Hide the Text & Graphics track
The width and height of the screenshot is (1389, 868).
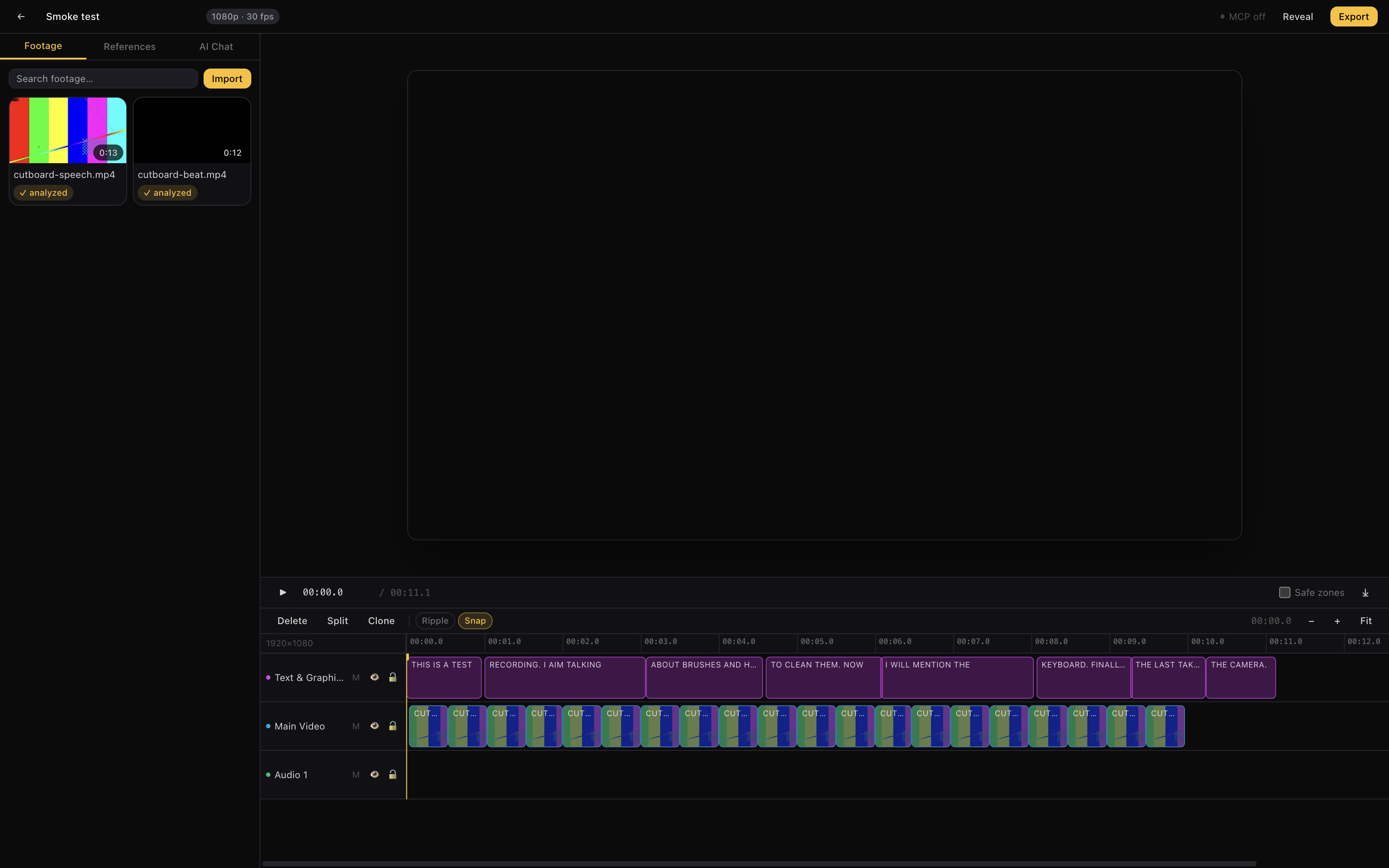(374, 677)
